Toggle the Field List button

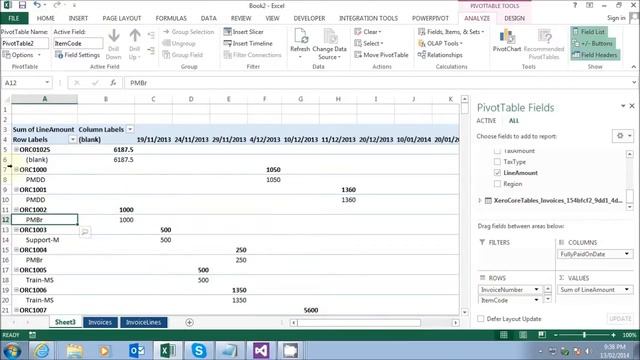click(589, 31)
